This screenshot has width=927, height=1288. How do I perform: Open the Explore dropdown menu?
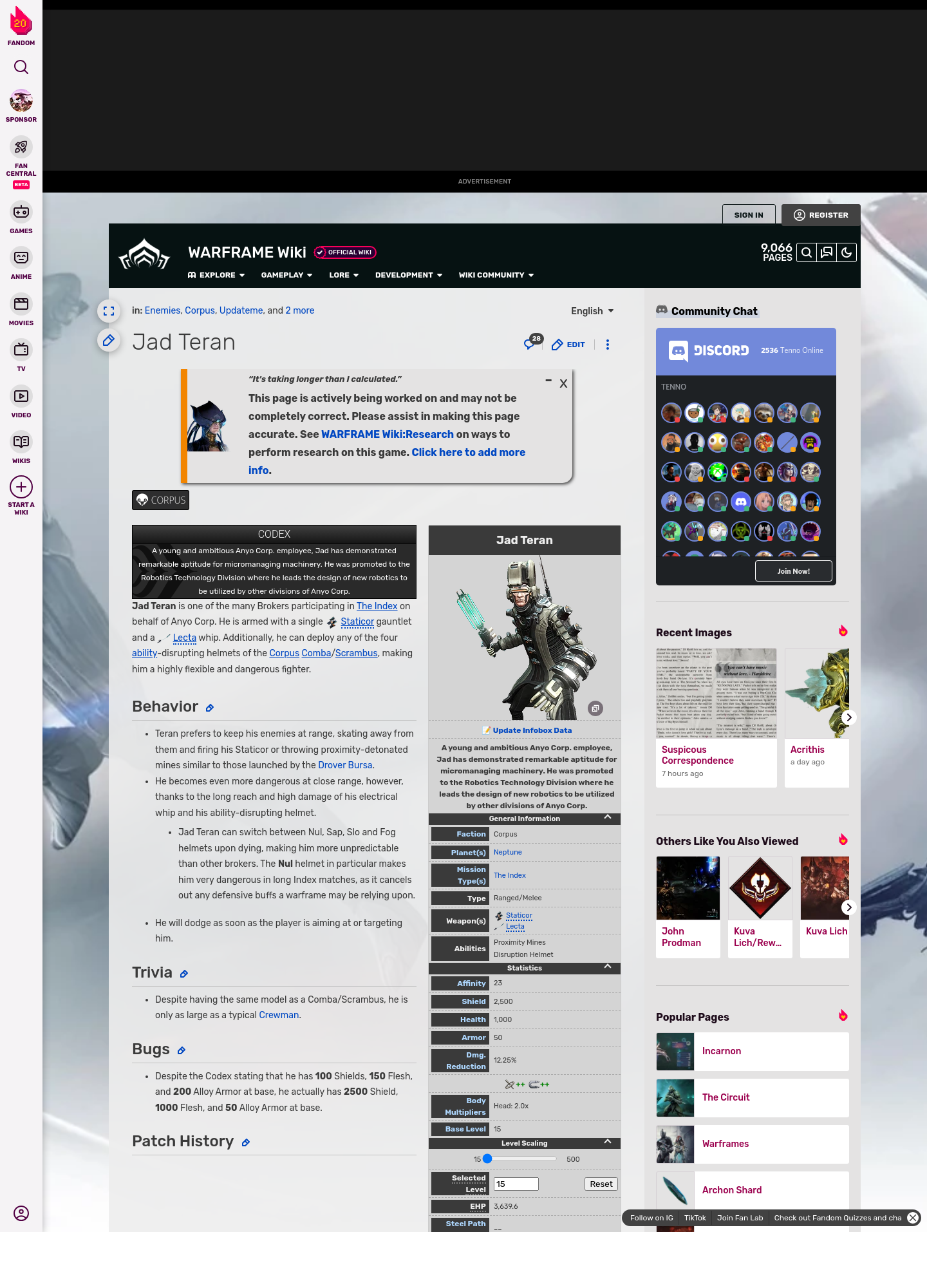216,275
